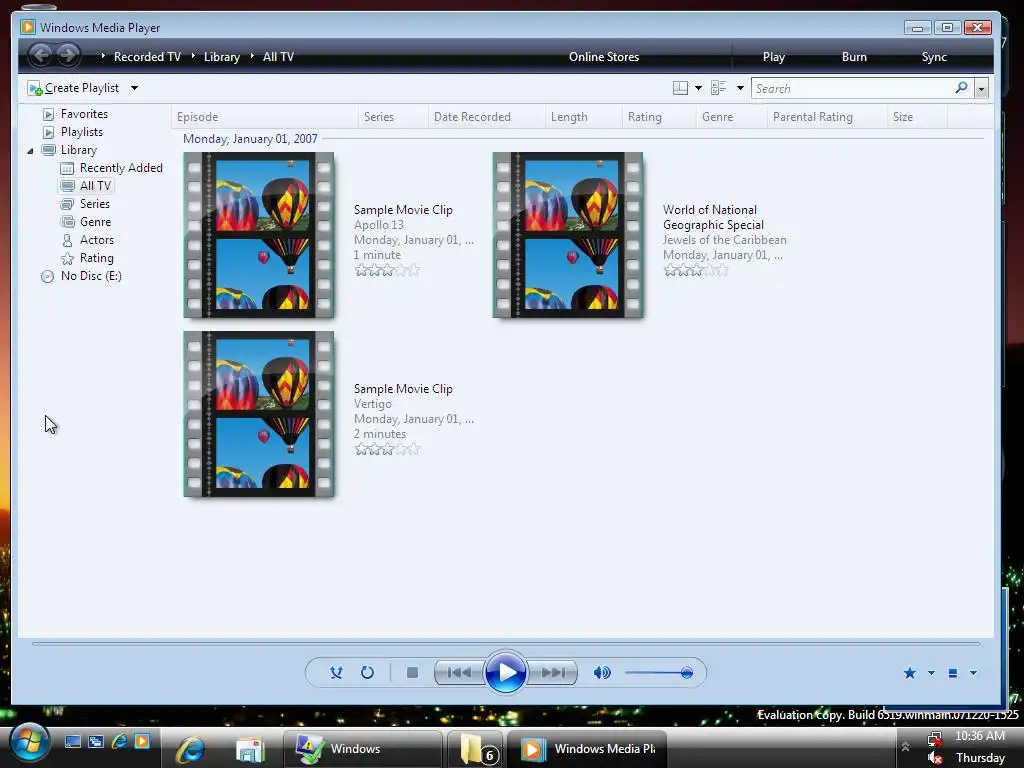Start playback with the Play button

coord(505,673)
